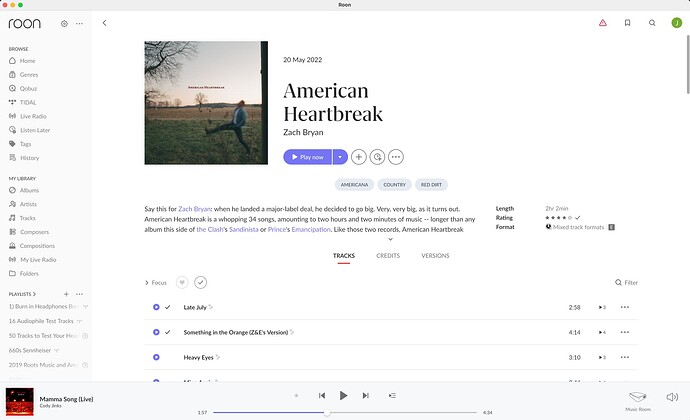Play Something in the Orange track

(x=156, y=332)
